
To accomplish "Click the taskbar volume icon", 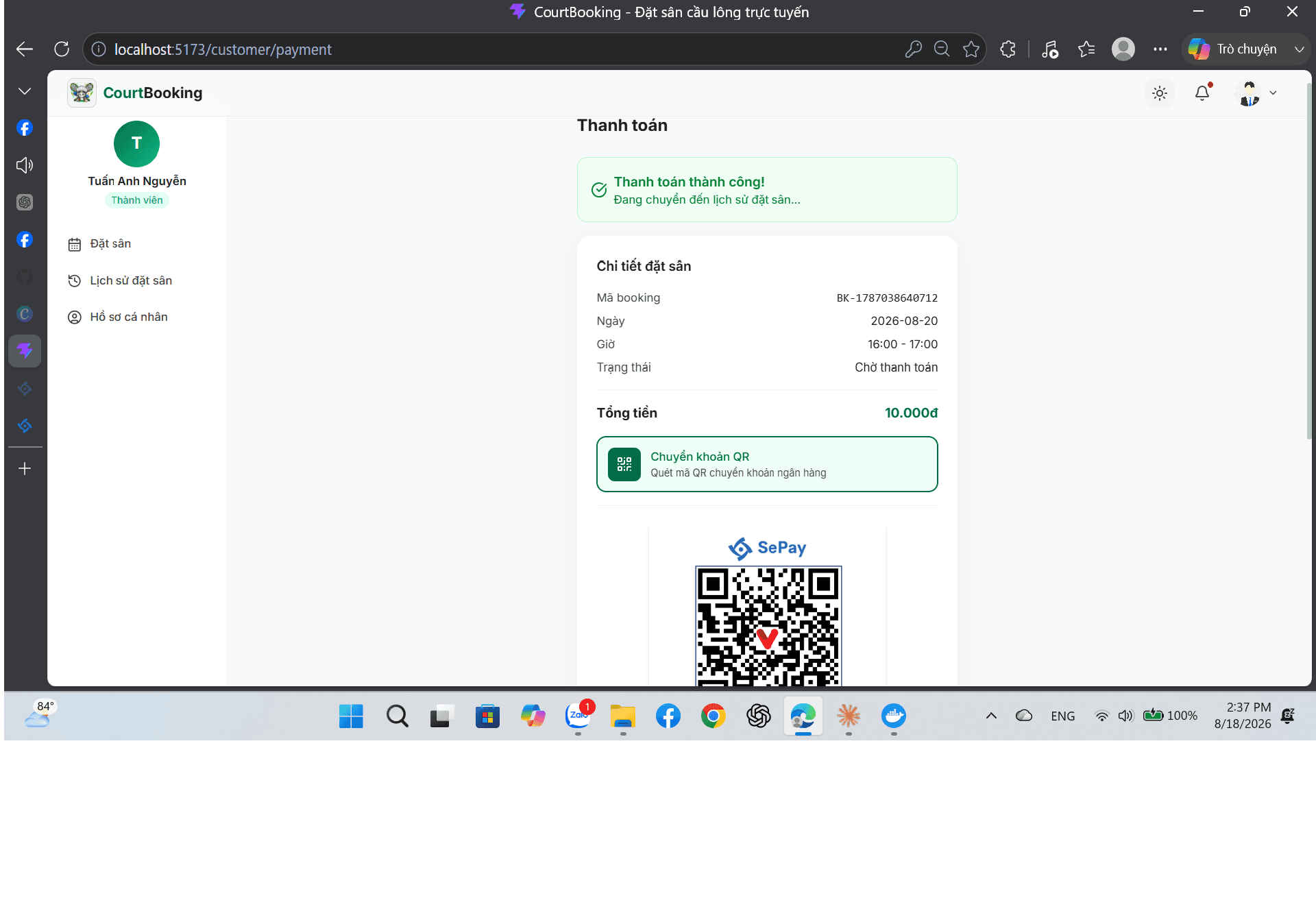I will pyautogui.click(x=1125, y=716).
